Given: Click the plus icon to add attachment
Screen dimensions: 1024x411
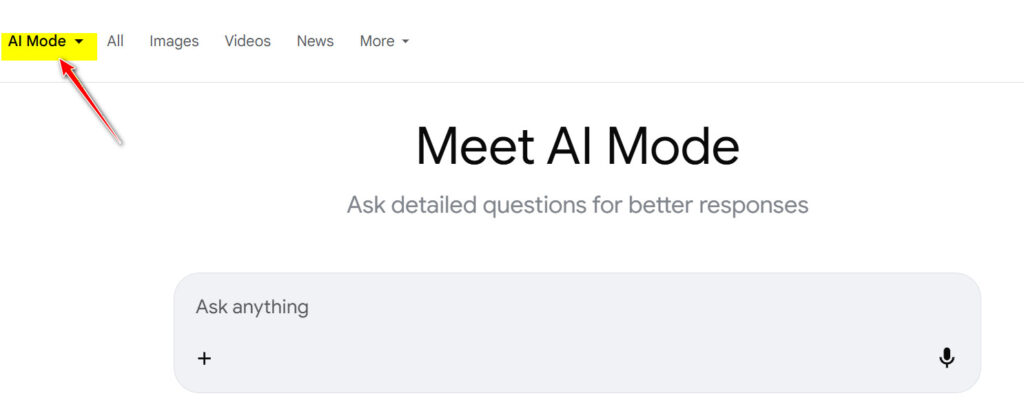Looking at the screenshot, I should tap(204, 358).
